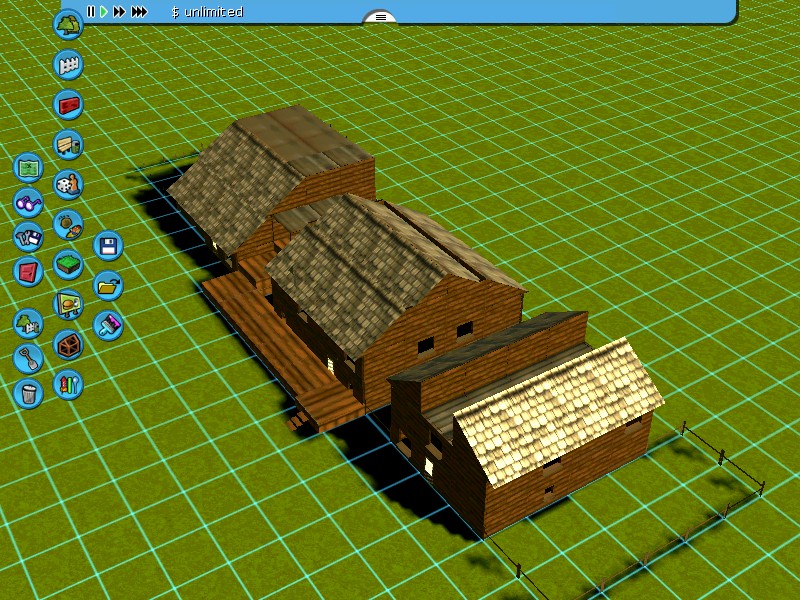Open the bench and litter bin items
The image size is (800, 600).
pos(68,144)
